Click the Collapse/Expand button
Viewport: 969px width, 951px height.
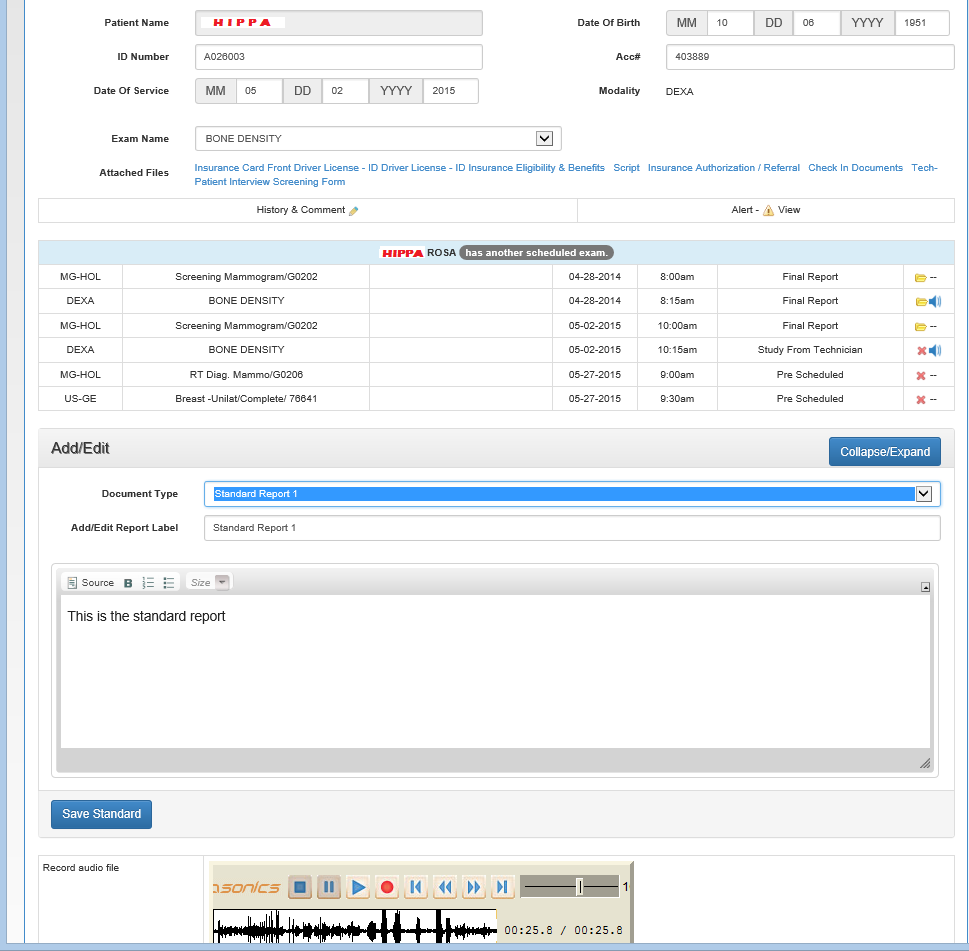coord(884,452)
